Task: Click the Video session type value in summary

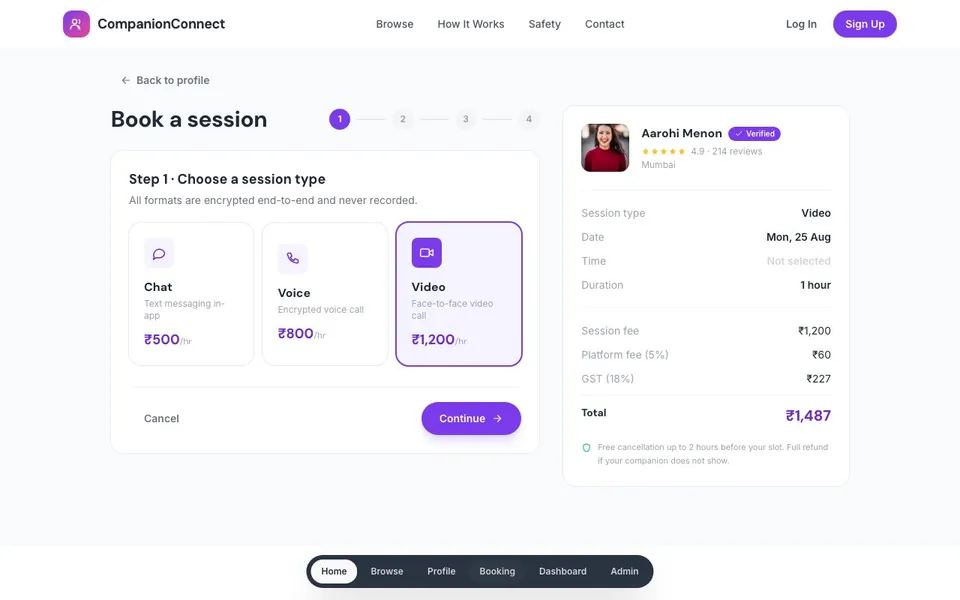Action: click(x=816, y=213)
